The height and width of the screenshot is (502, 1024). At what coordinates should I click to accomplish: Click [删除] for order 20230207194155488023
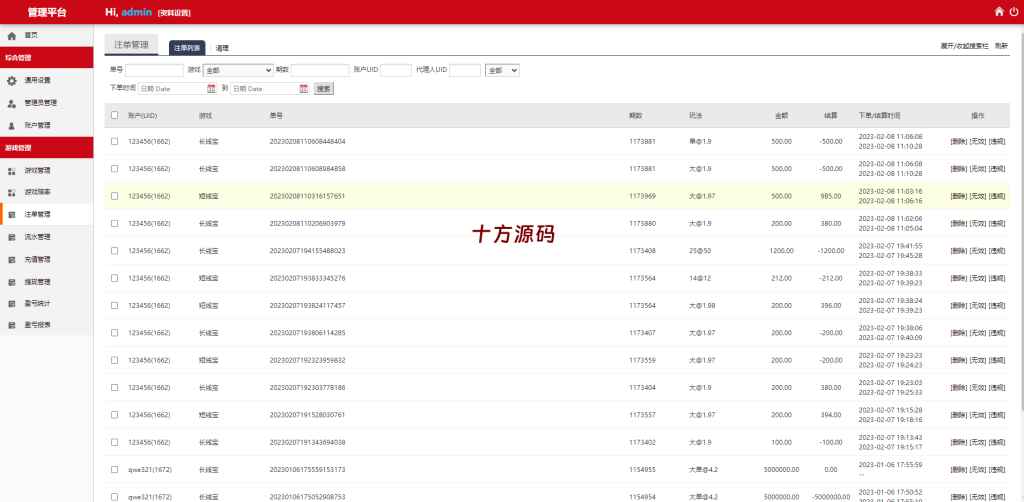point(958,251)
